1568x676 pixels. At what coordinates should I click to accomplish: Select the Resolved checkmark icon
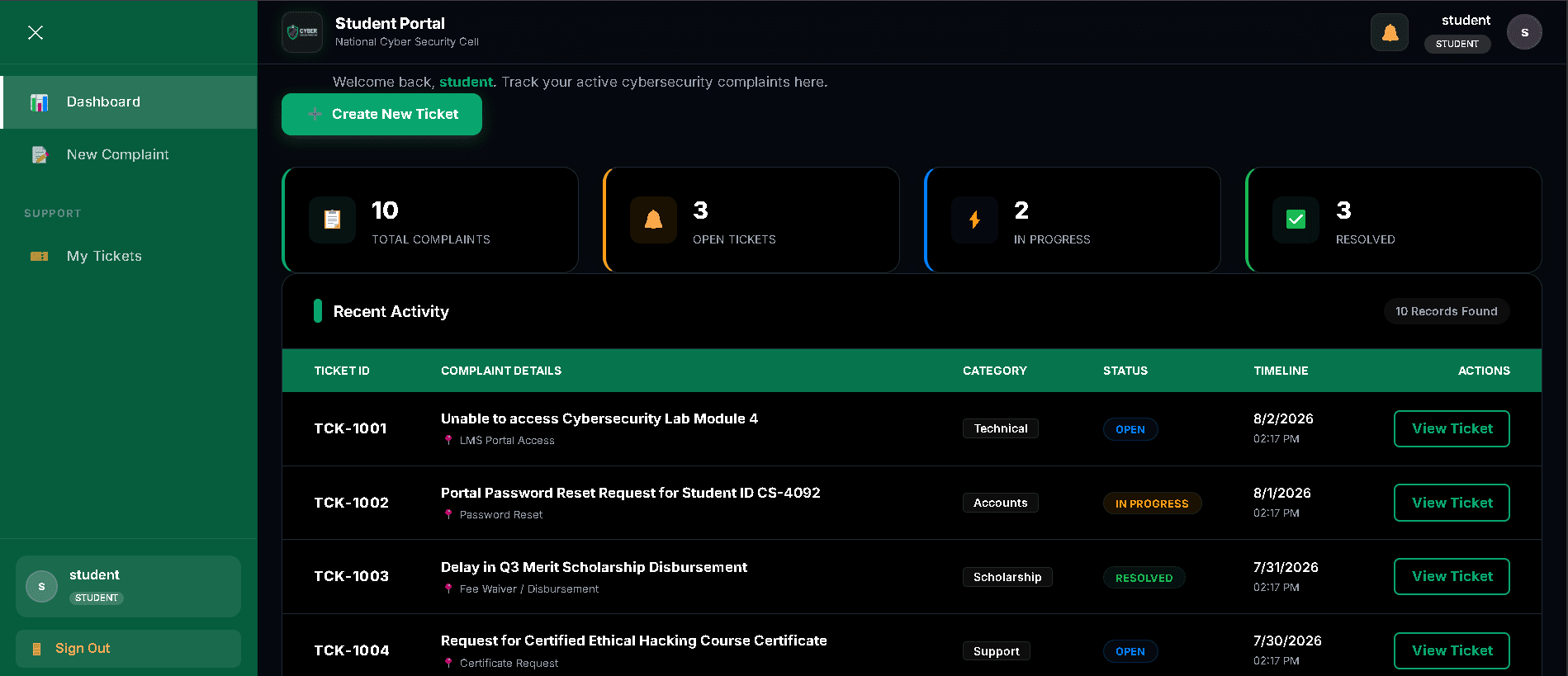[x=1296, y=220]
